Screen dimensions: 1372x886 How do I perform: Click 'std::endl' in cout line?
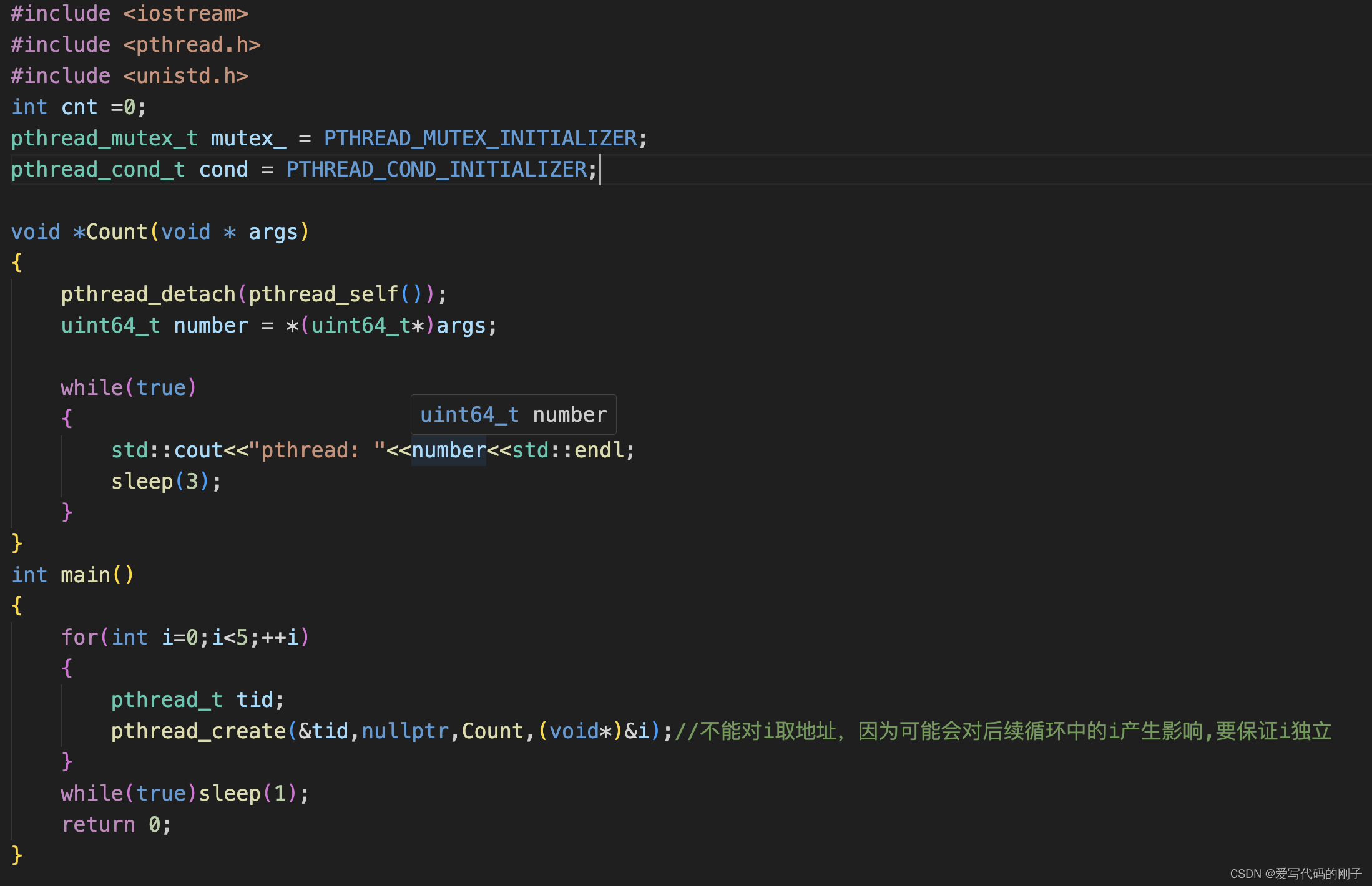coord(568,450)
